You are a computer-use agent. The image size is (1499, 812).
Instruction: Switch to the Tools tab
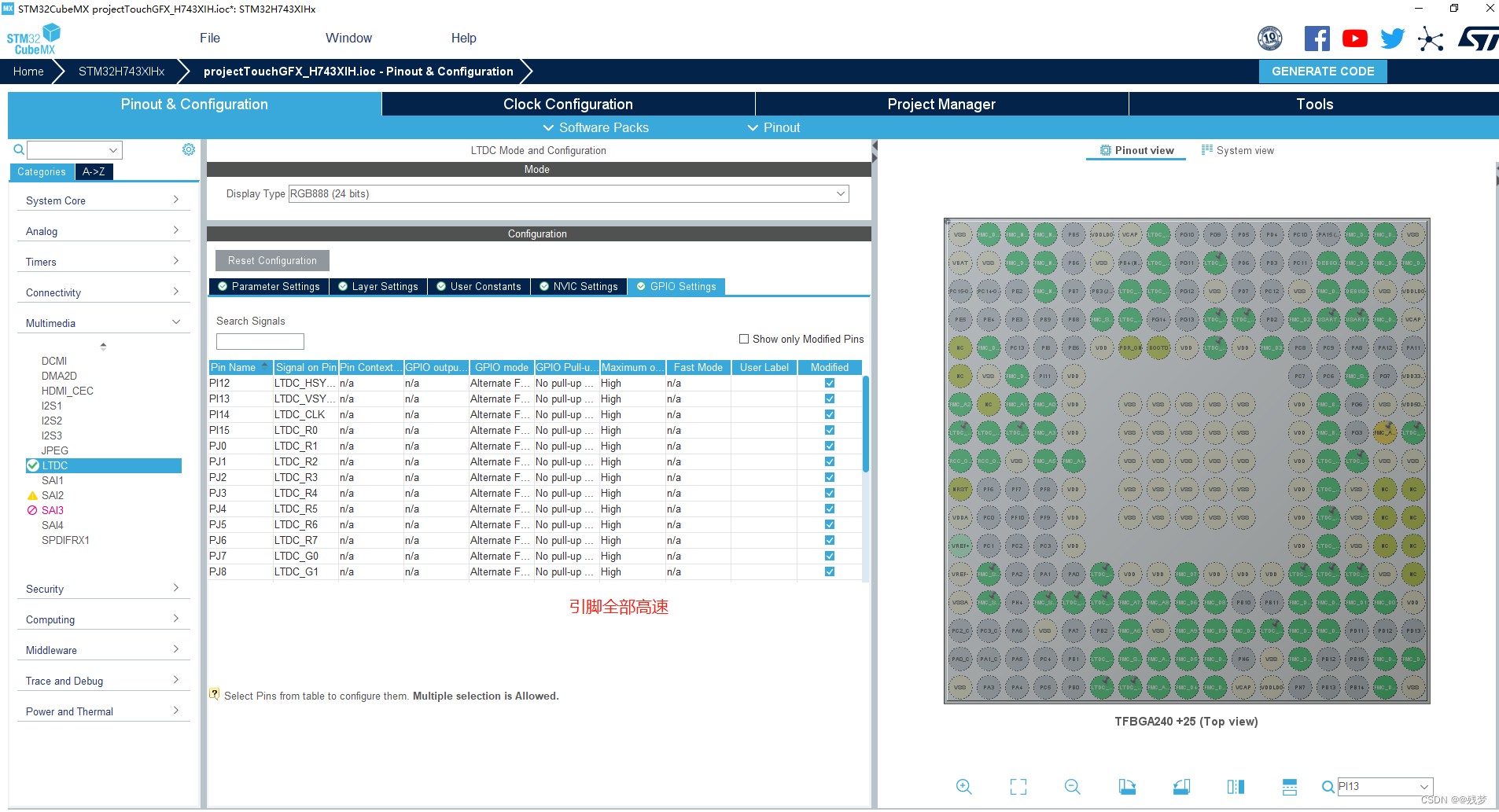pyautogui.click(x=1314, y=105)
